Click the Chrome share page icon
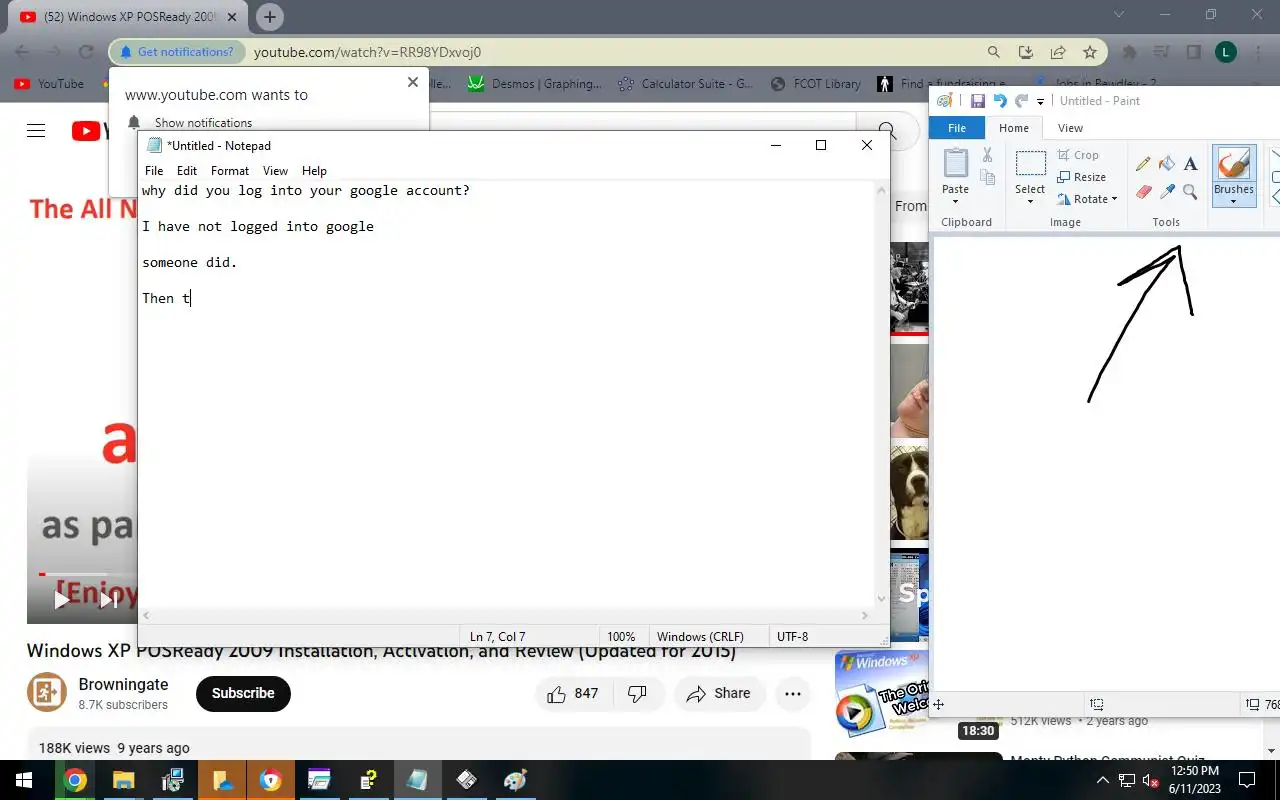The height and width of the screenshot is (800, 1280). pos(1058,52)
